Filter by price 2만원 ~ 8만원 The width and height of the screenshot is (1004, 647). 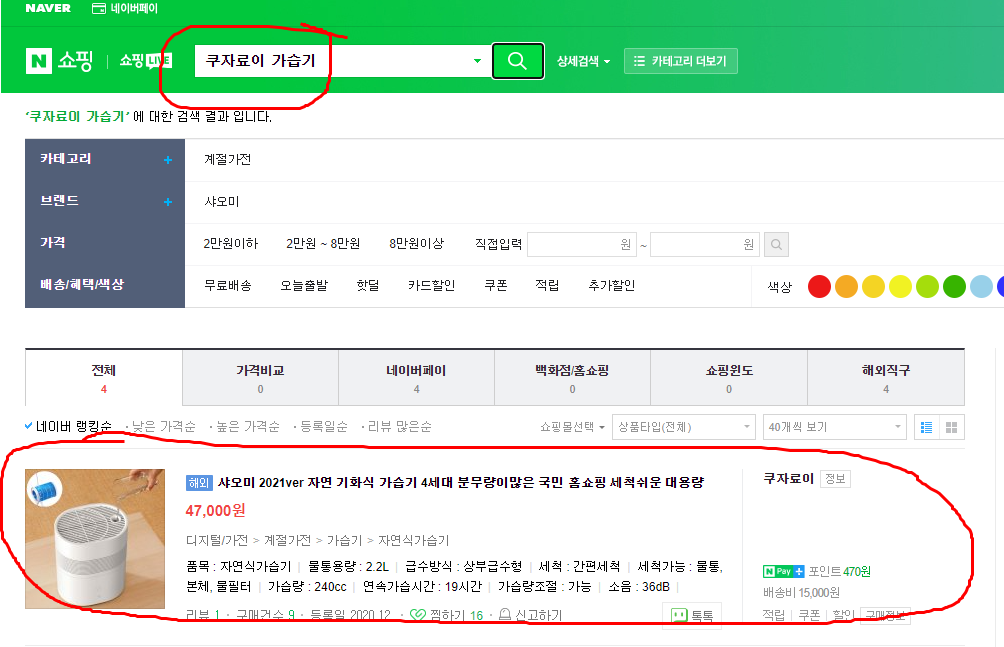(323, 243)
